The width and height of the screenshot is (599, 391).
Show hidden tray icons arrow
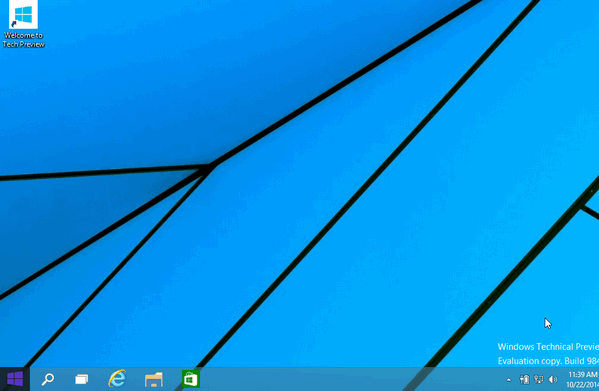[x=508, y=380]
